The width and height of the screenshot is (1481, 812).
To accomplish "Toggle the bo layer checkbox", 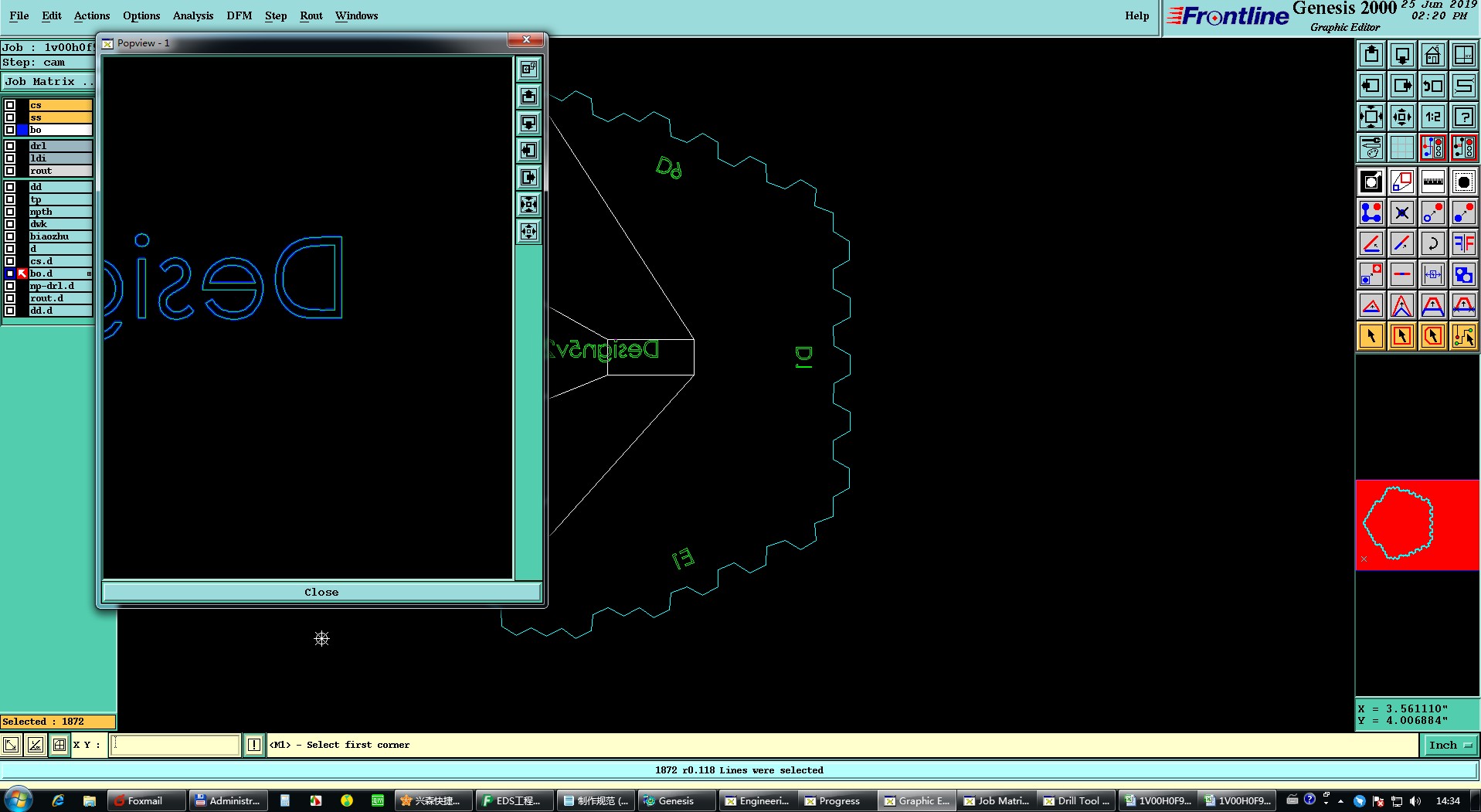I will coord(10,130).
